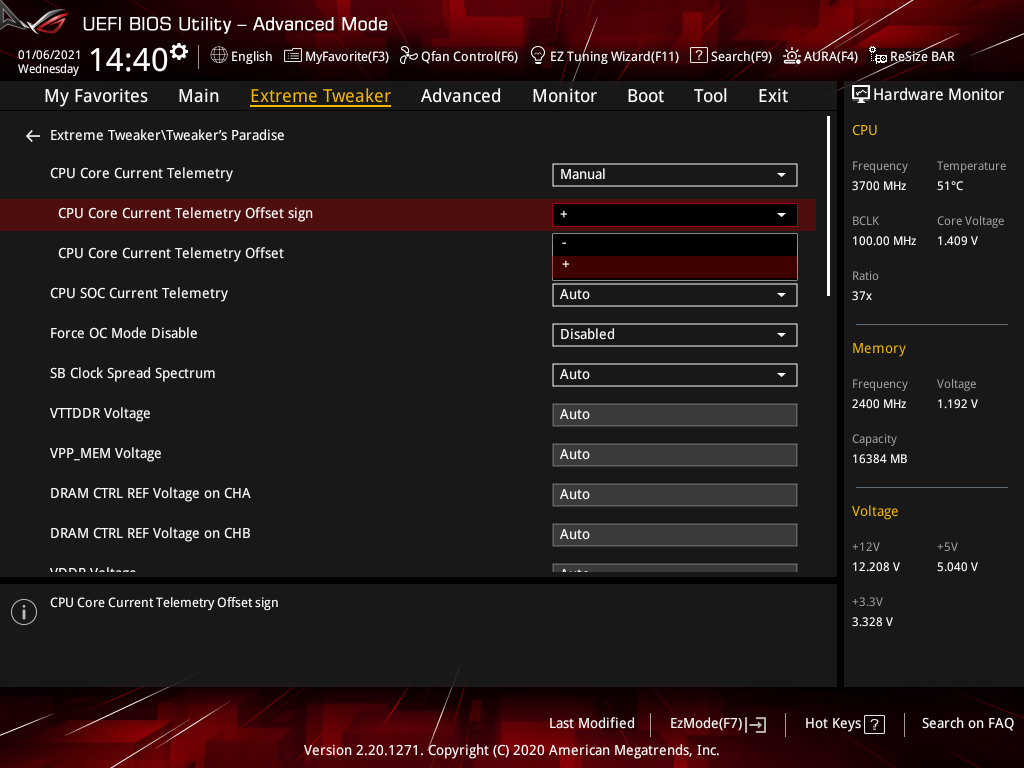Click the ReSize BAR icon
Image resolution: width=1024 pixels, height=768 pixels.
[x=878, y=56]
